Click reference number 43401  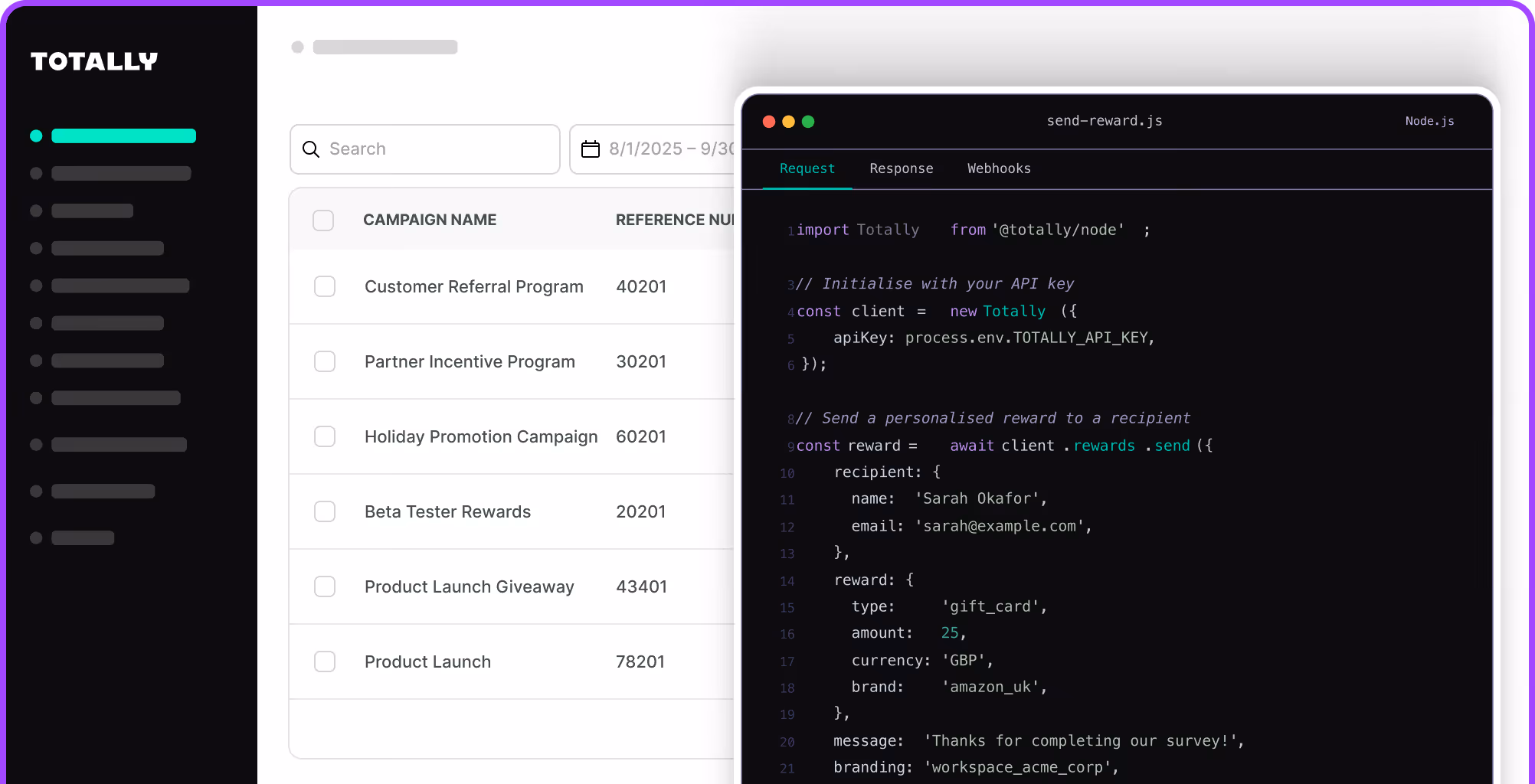click(641, 586)
